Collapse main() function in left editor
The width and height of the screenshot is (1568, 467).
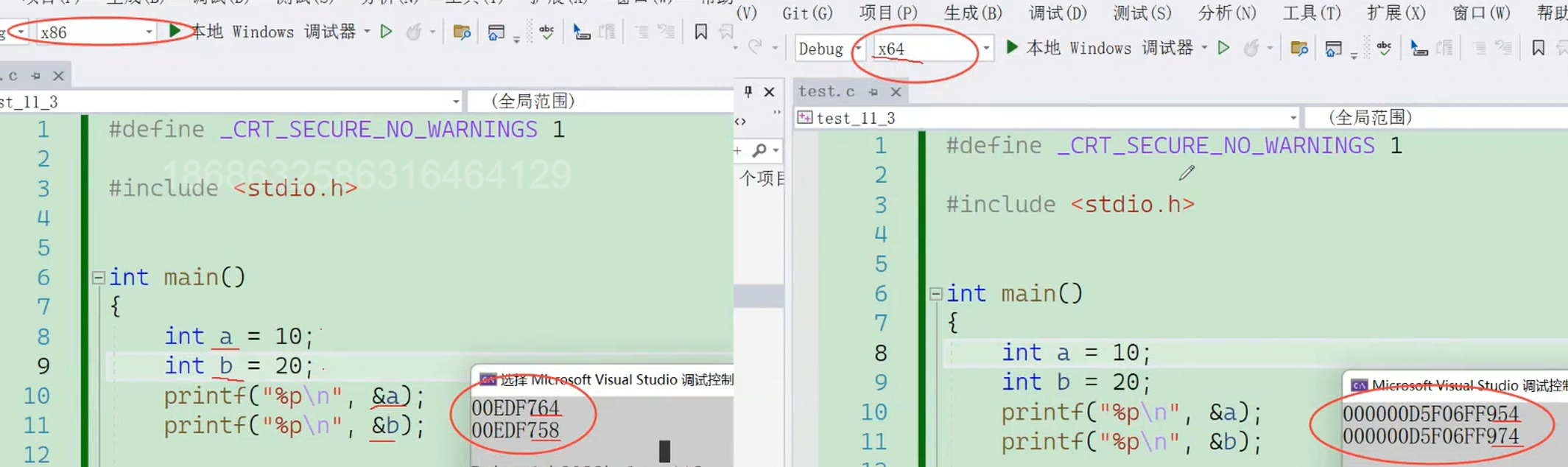coord(98,278)
